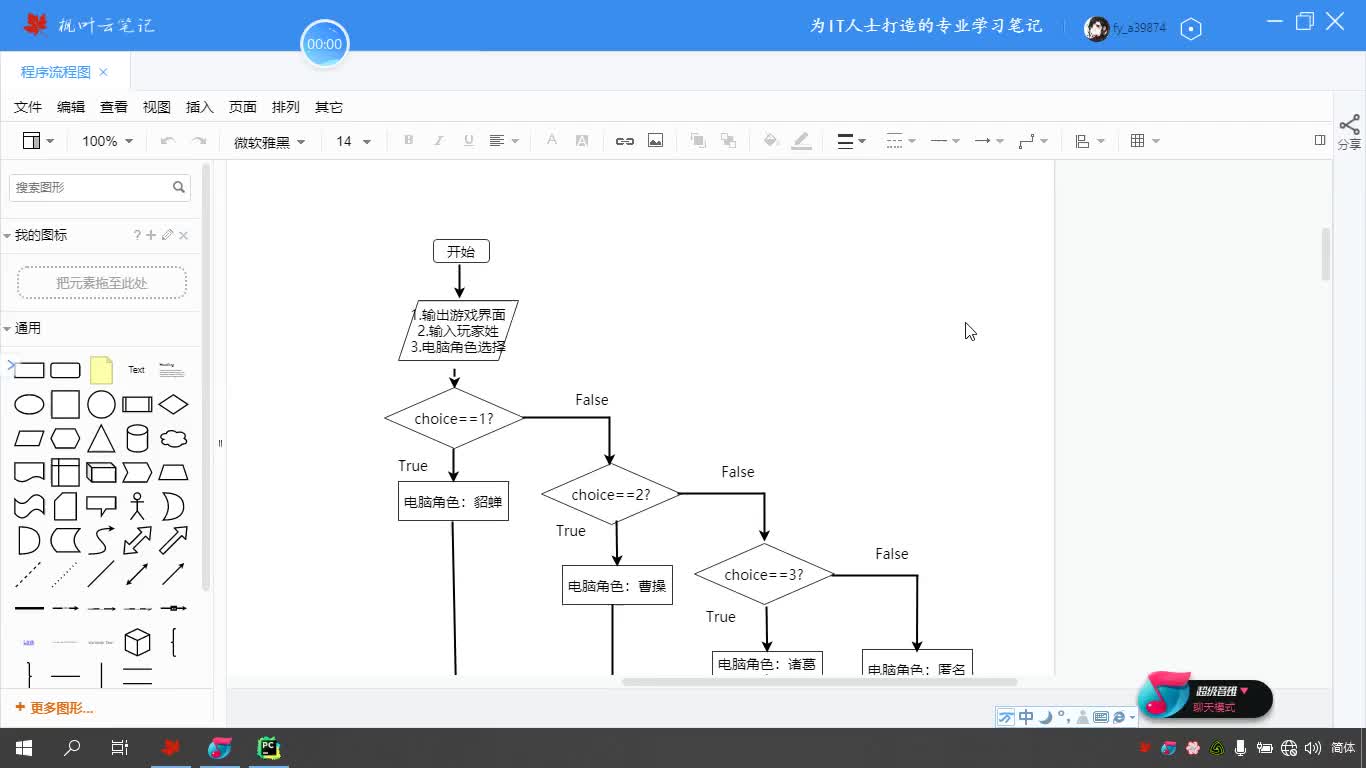Pick the cylinder shape
This screenshot has height=768, width=1366.
pyautogui.click(x=137, y=438)
